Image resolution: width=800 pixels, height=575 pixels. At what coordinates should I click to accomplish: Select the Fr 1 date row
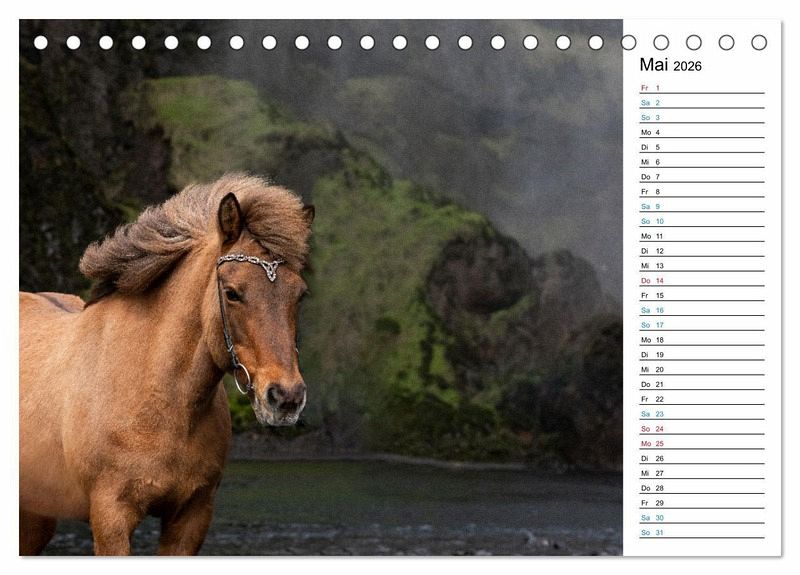click(x=701, y=88)
